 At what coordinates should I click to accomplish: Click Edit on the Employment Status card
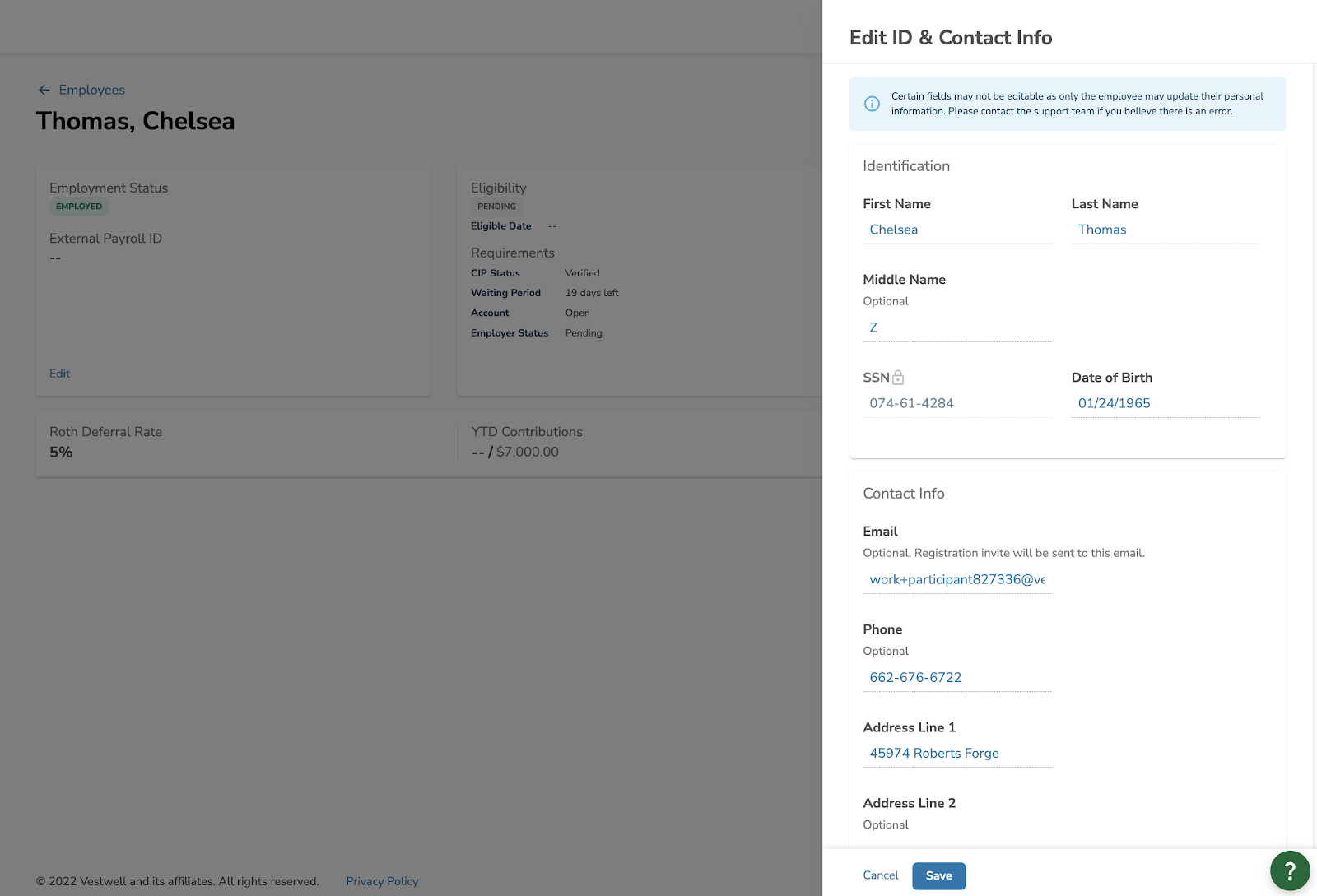pyautogui.click(x=58, y=373)
